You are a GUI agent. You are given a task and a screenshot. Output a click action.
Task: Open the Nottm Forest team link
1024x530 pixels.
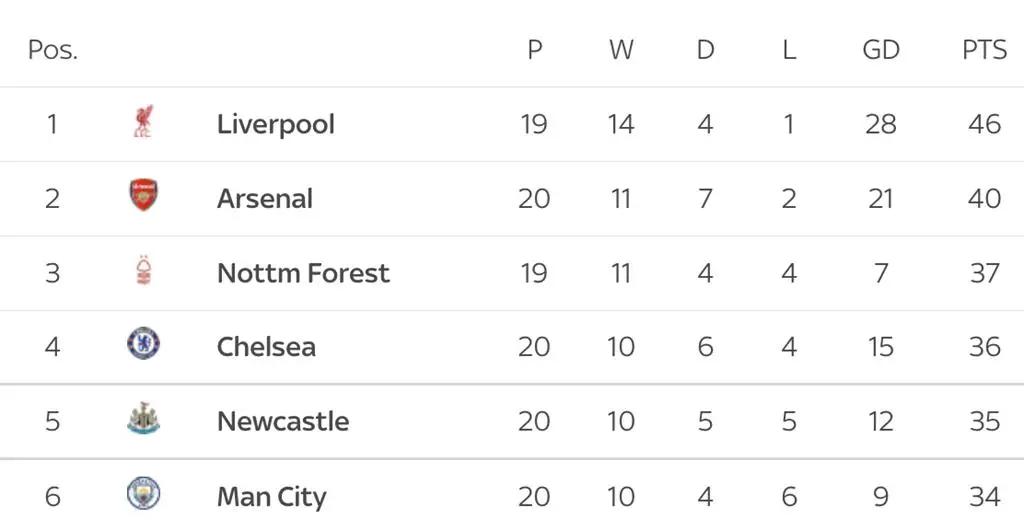303,273
